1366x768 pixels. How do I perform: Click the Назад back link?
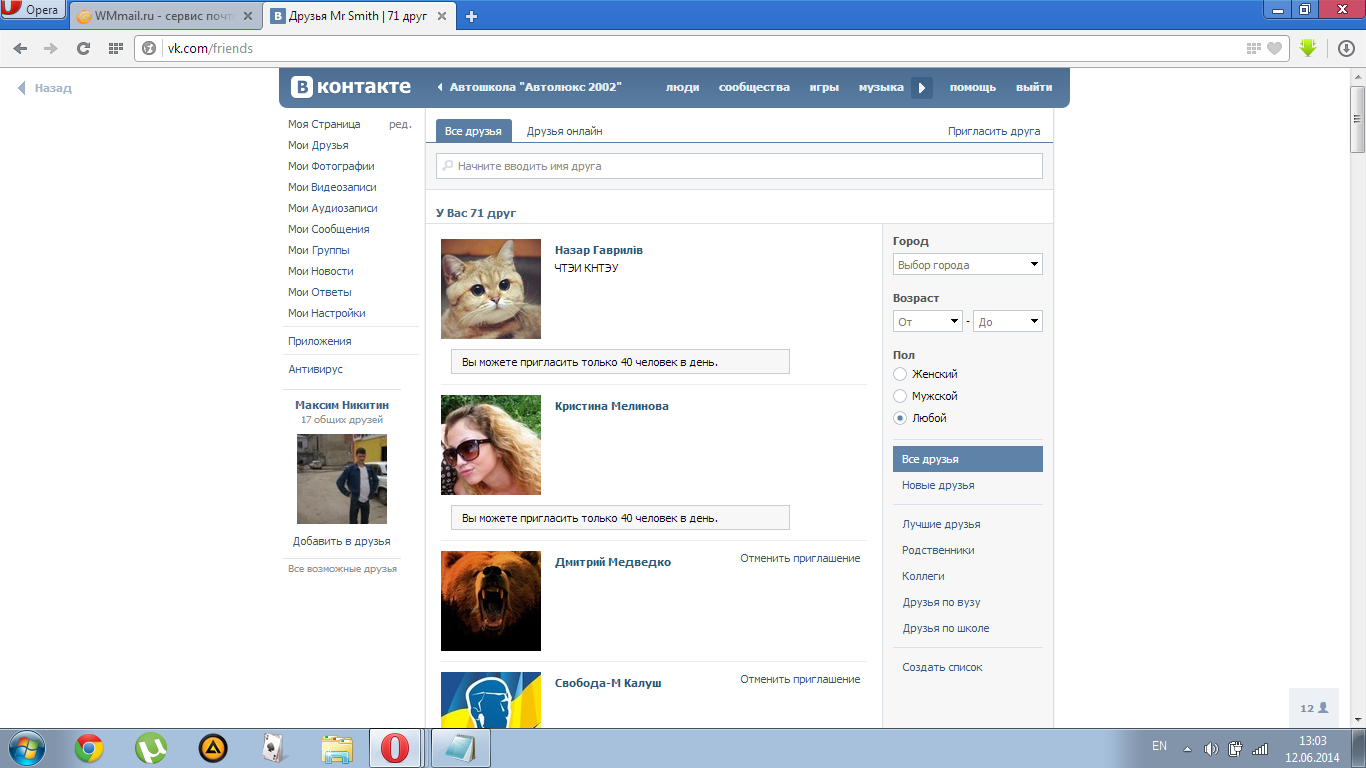pos(45,88)
